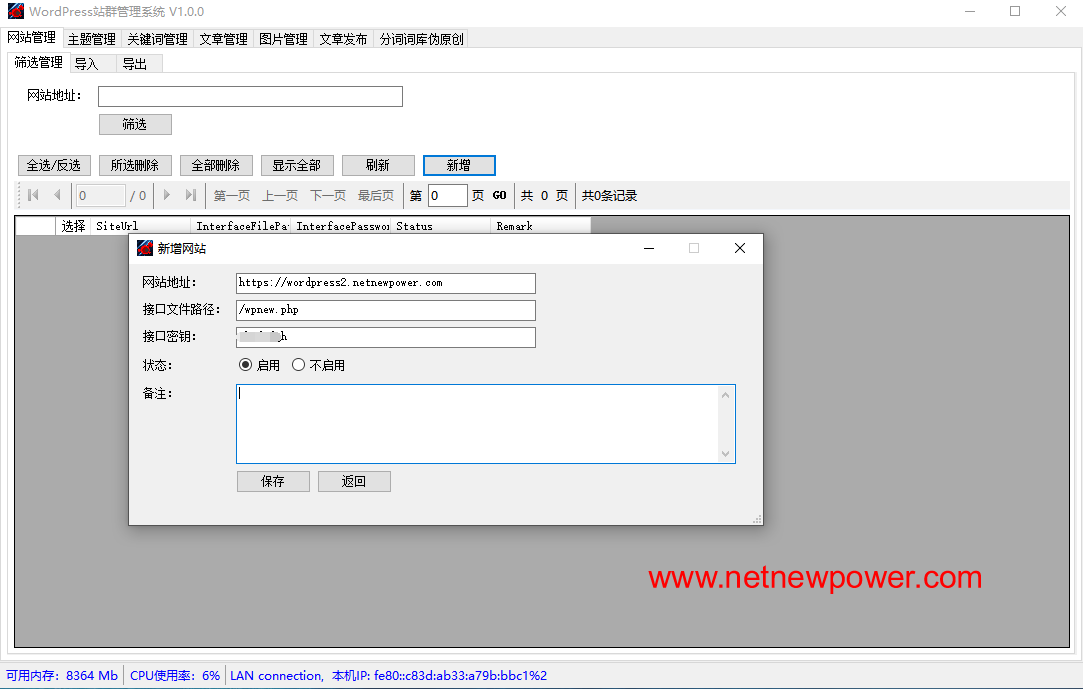Click the SiteUrl column header
This screenshot has height=689, width=1083.
click(140, 226)
